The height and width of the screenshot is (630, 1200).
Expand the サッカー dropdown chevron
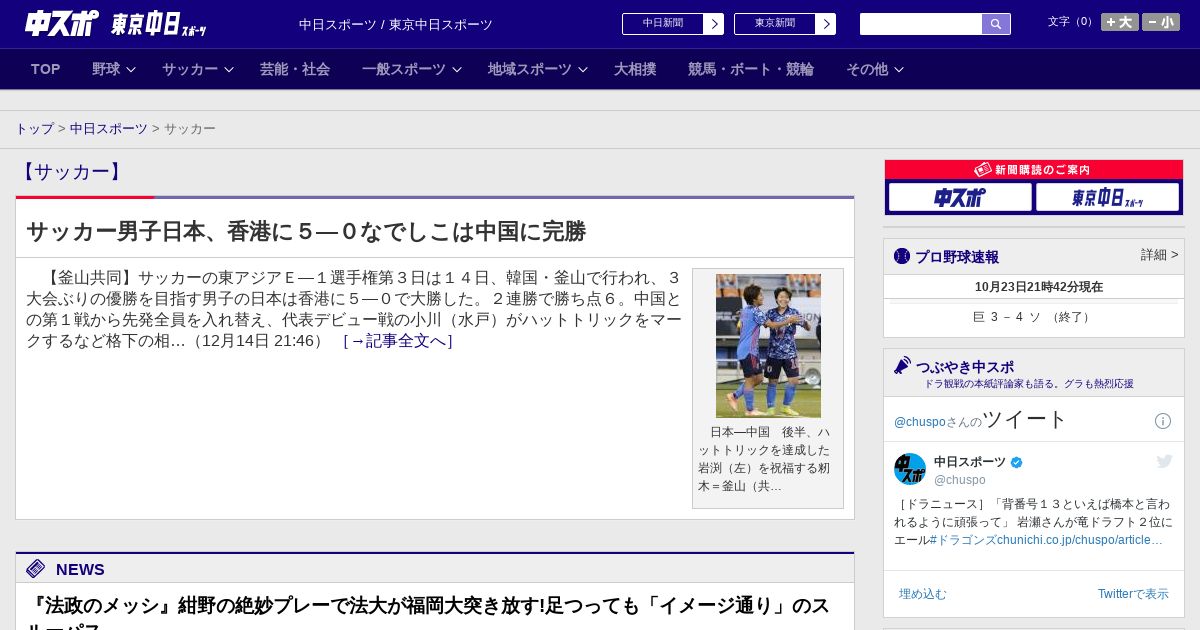229,69
